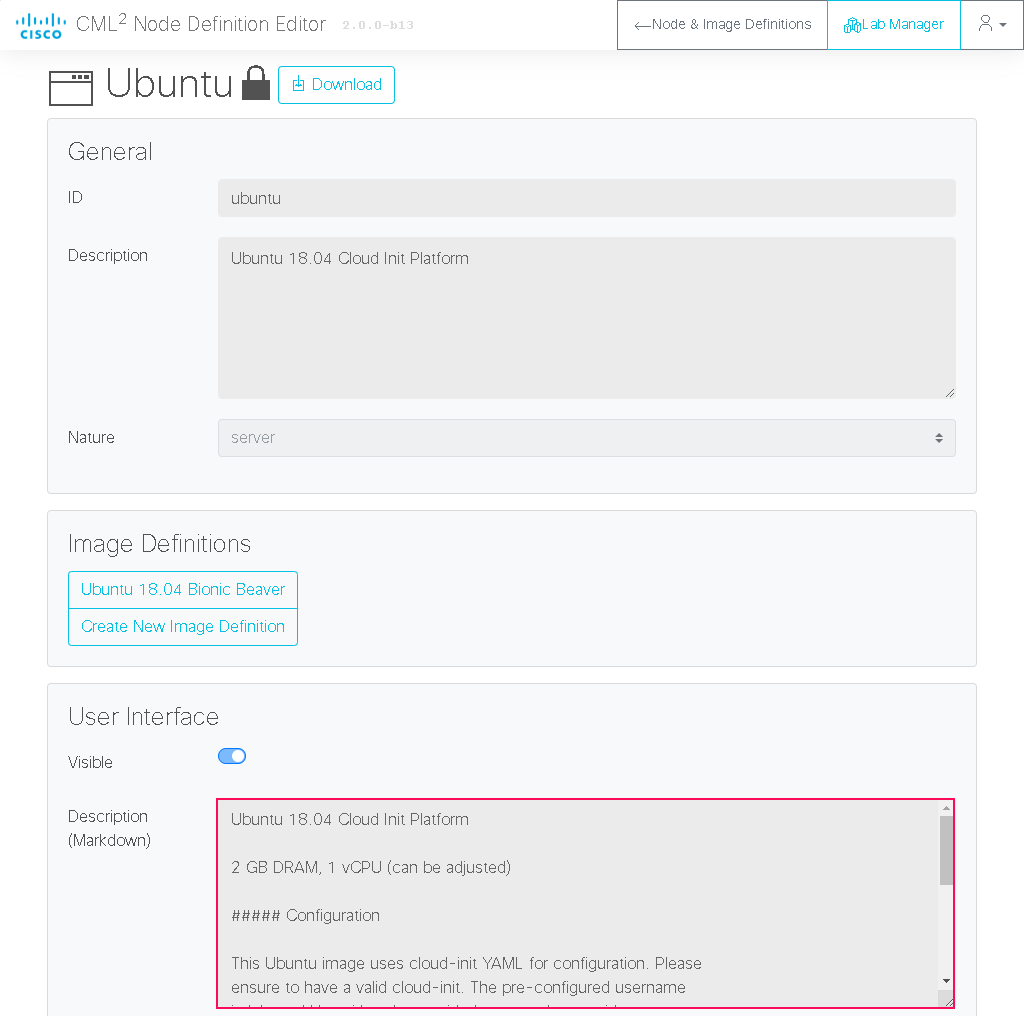Click the version text 2.0.0-b13
Viewport: 1024px width, 1016px height.
[x=377, y=25]
